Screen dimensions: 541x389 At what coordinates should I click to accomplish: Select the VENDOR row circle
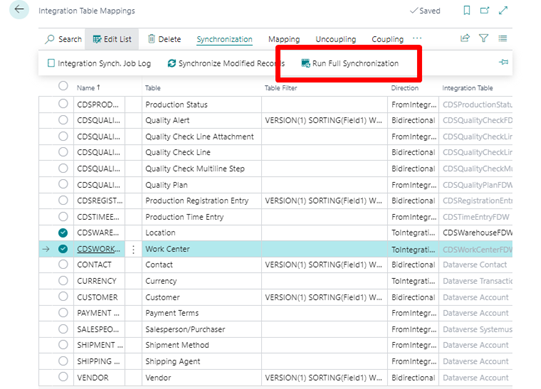(x=63, y=377)
